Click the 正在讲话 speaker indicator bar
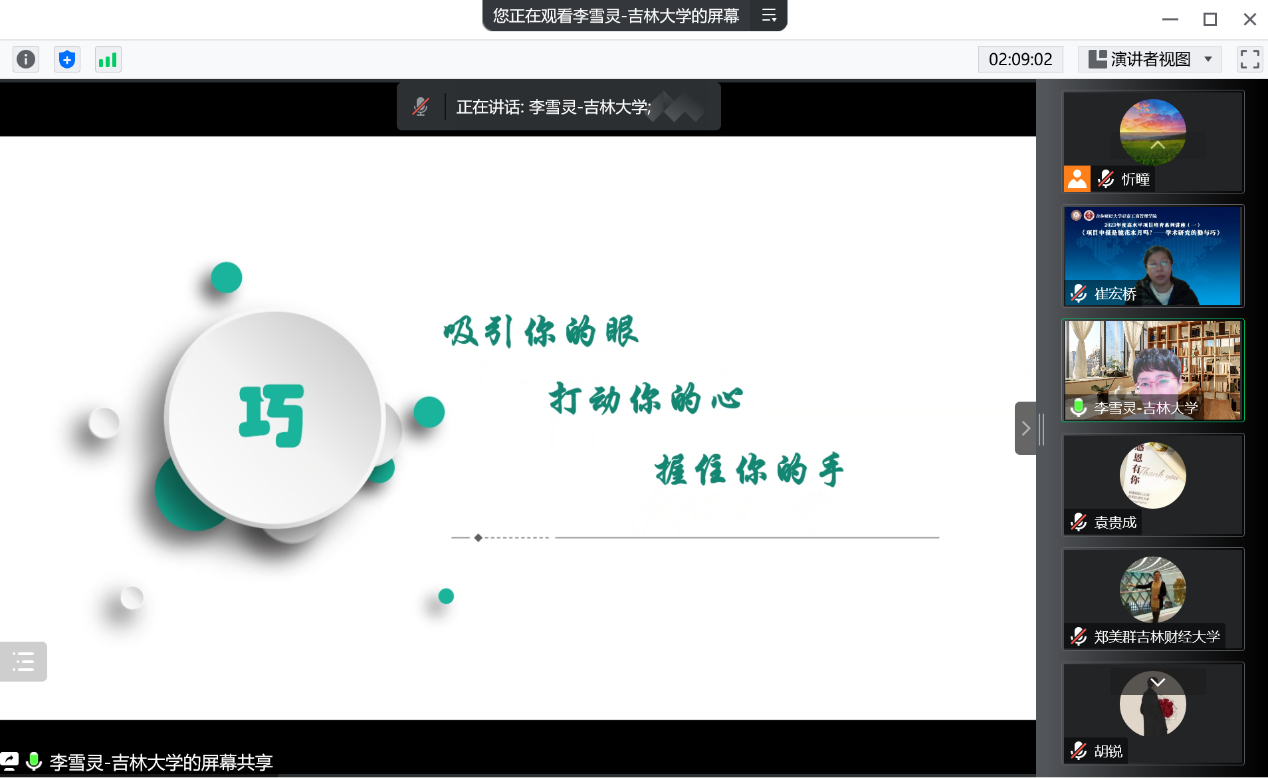 click(x=558, y=107)
